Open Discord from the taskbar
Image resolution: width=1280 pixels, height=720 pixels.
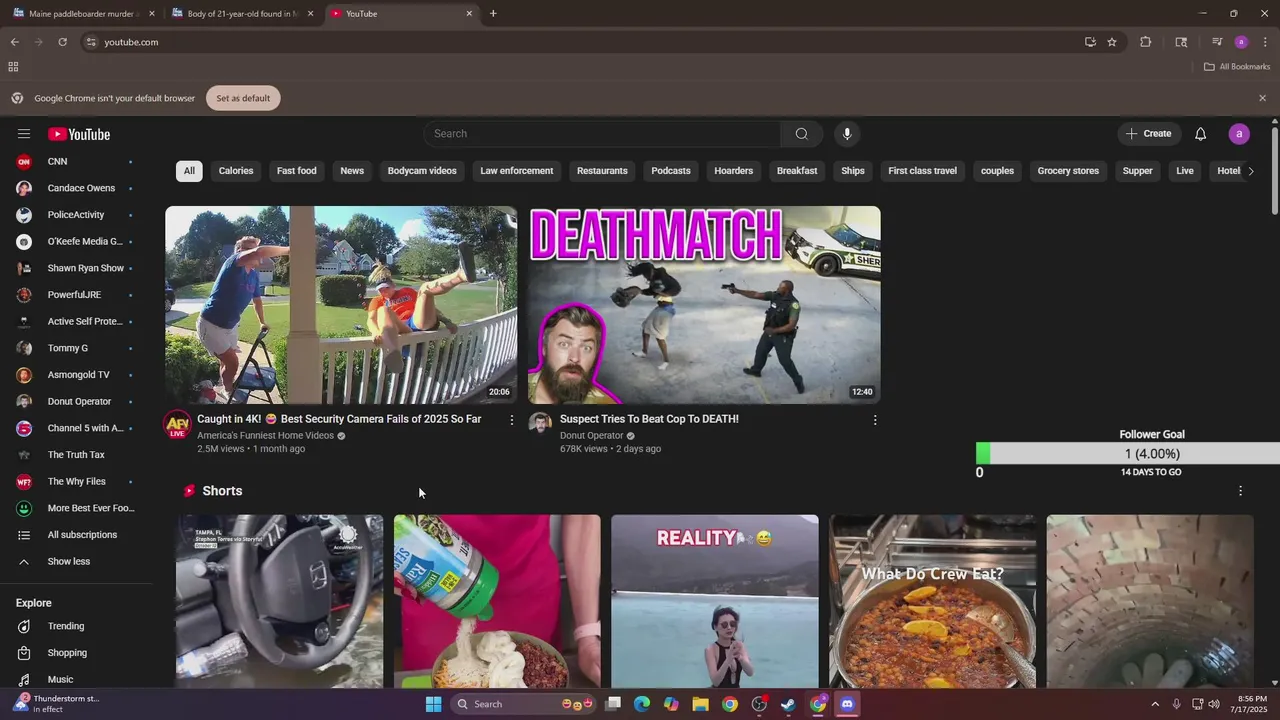pyautogui.click(x=847, y=704)
